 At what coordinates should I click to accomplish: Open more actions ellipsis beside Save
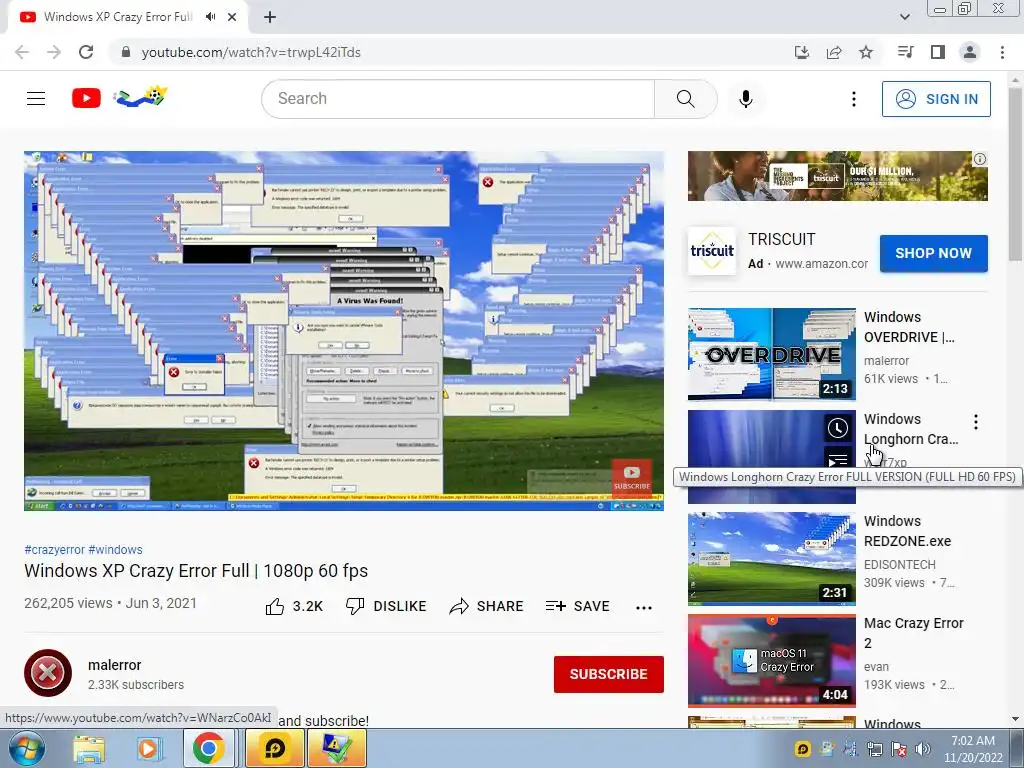[x=644, y=607]
